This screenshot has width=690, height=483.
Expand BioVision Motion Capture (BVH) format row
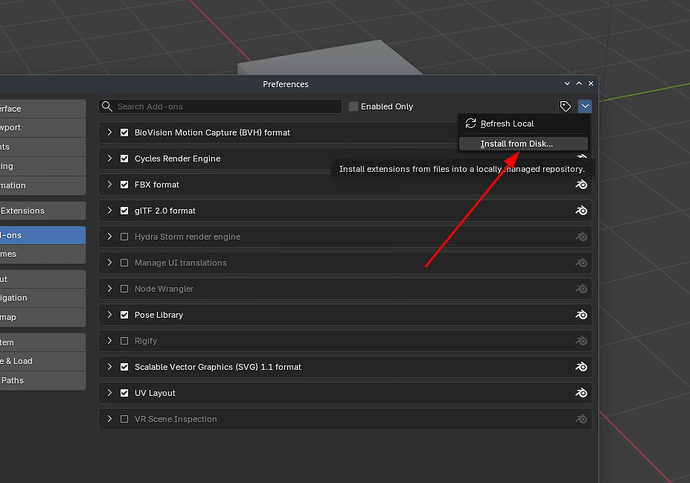pos(110,132)
